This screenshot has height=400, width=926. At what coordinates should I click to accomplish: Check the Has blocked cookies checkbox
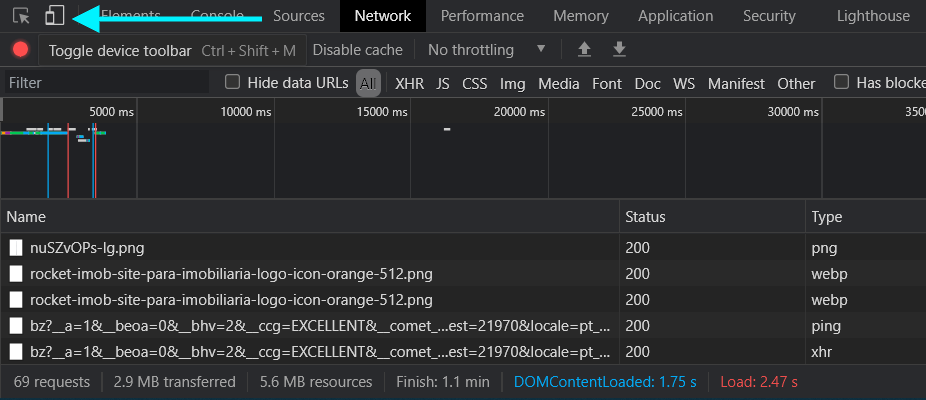click(x=842, y=83)
